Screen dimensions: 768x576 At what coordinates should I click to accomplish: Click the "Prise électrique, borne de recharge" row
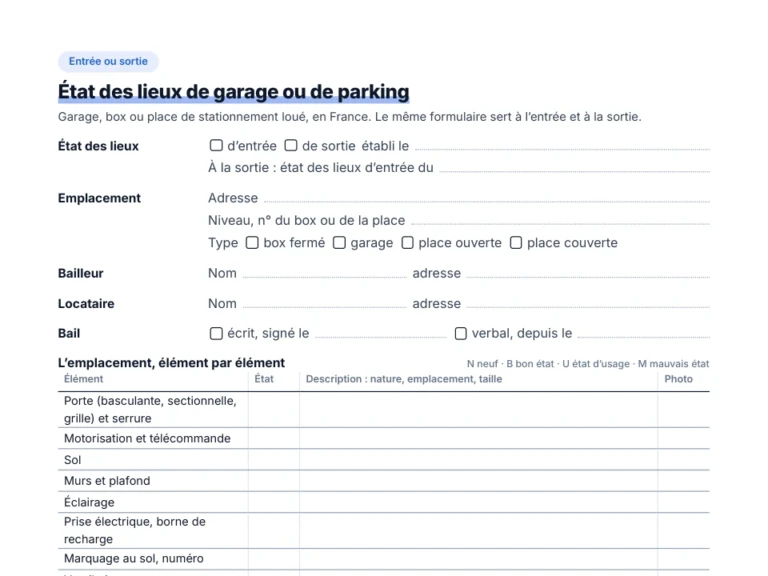click(x=384, y=530)
